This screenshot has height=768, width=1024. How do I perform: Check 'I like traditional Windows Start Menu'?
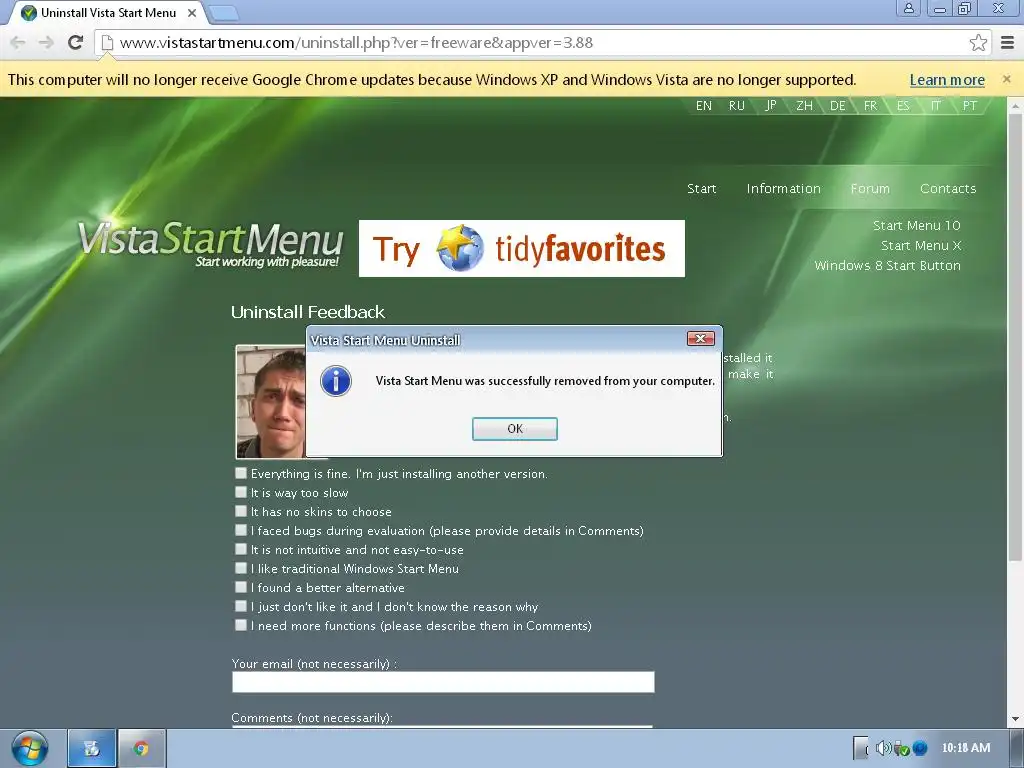click(x=241, y=568)
